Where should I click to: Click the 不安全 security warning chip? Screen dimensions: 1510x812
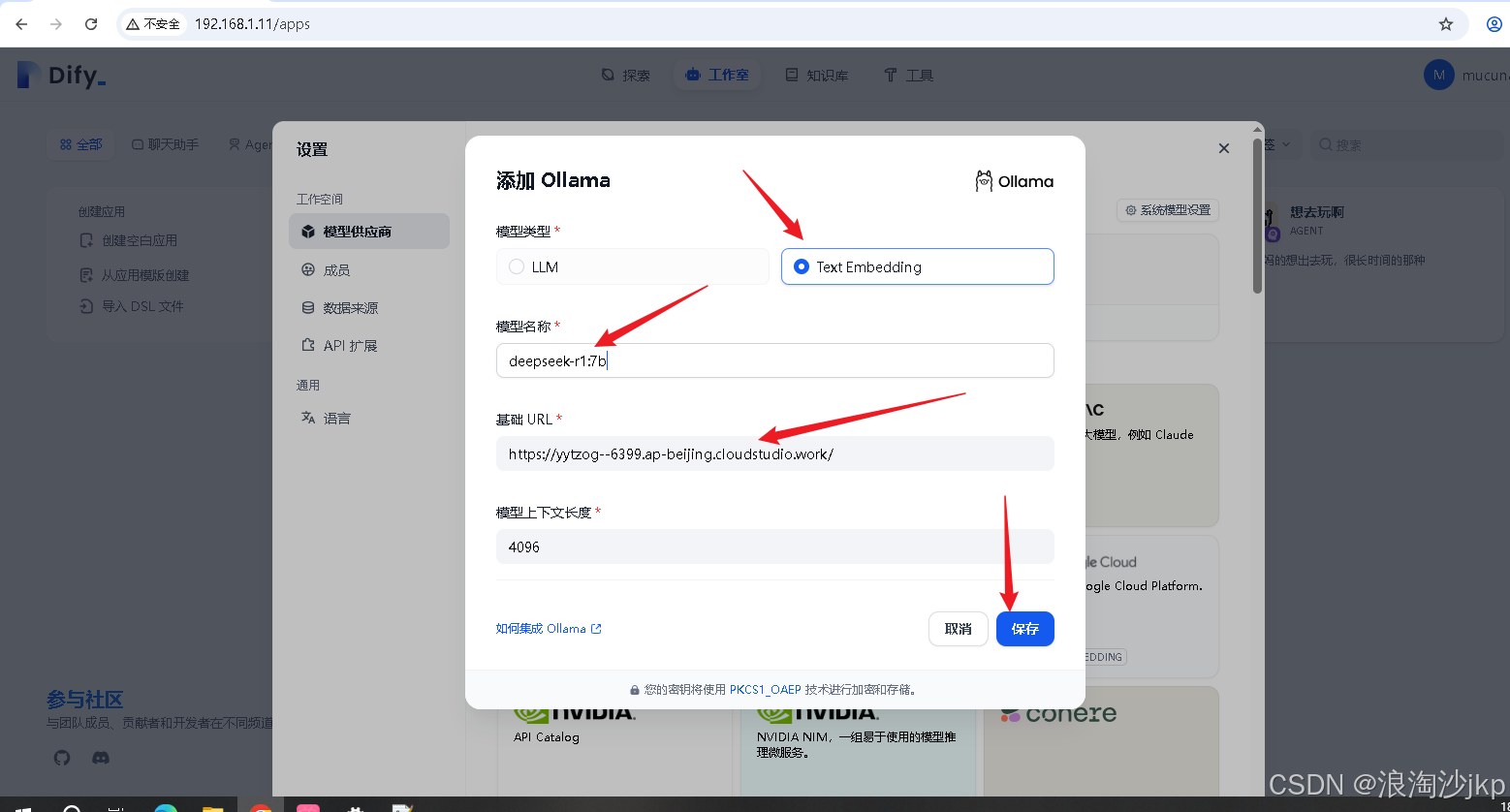point(152,24)
